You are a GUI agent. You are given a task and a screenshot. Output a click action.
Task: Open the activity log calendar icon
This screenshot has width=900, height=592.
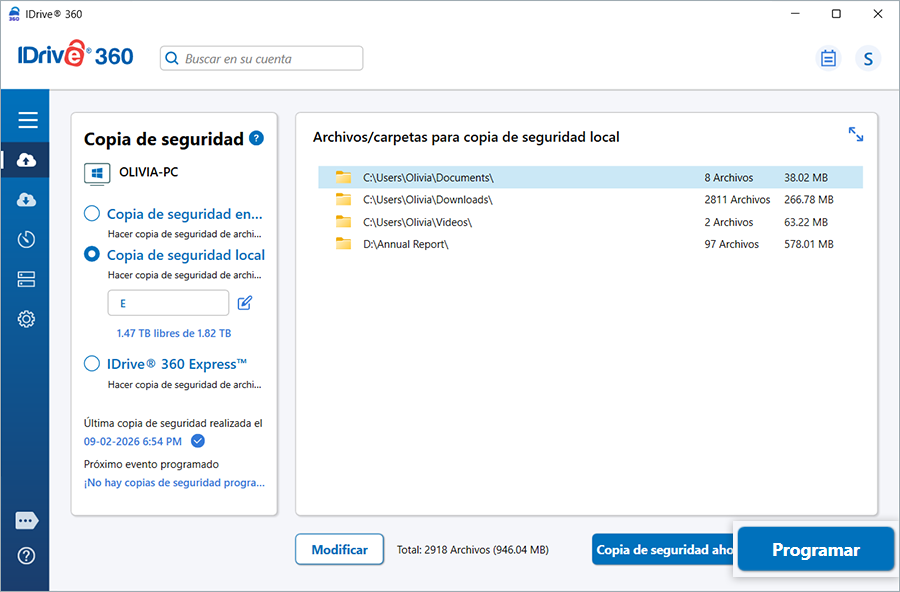point(828,59)
